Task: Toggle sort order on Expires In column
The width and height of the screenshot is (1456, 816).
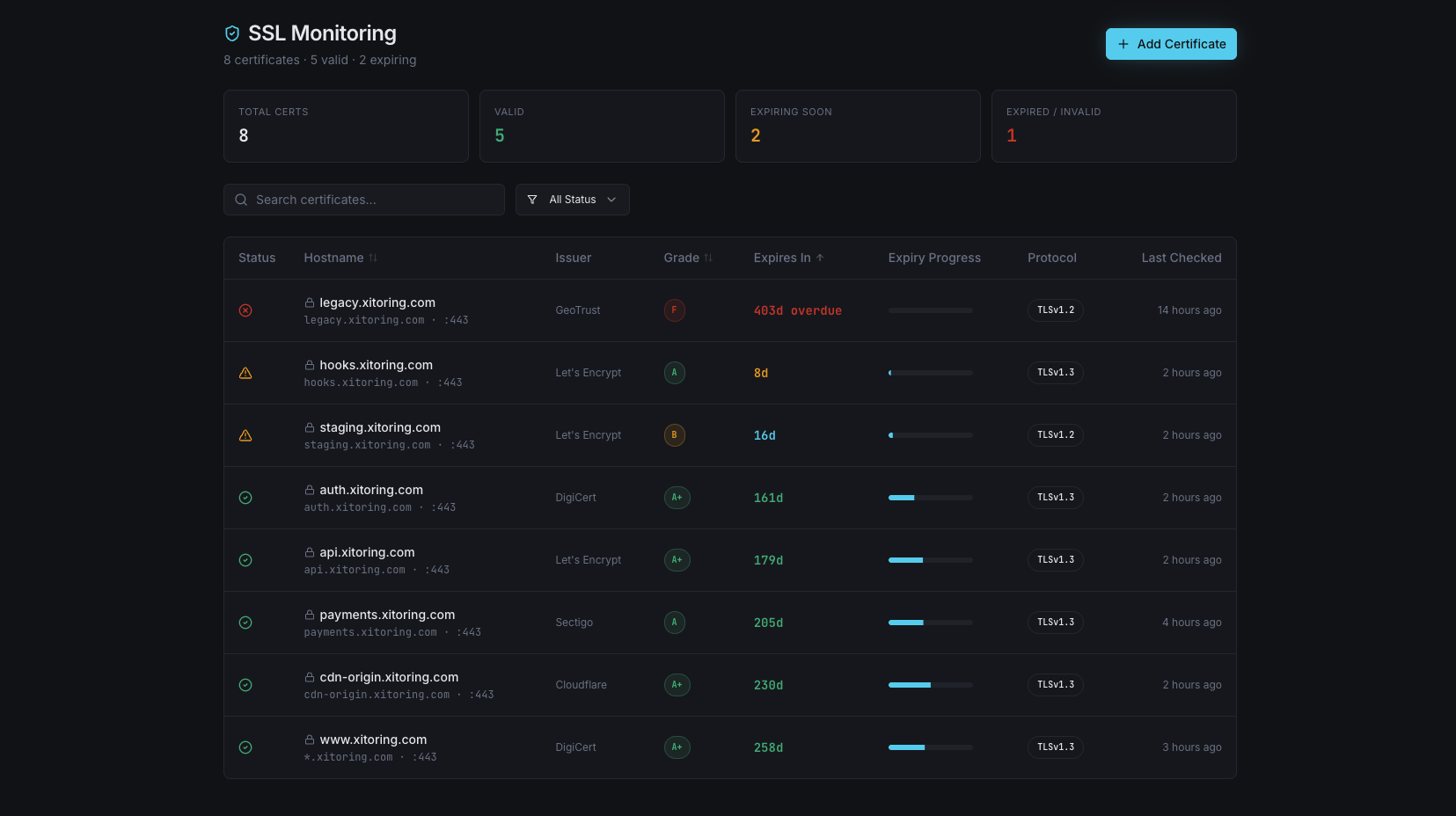Action: (788, 258)
